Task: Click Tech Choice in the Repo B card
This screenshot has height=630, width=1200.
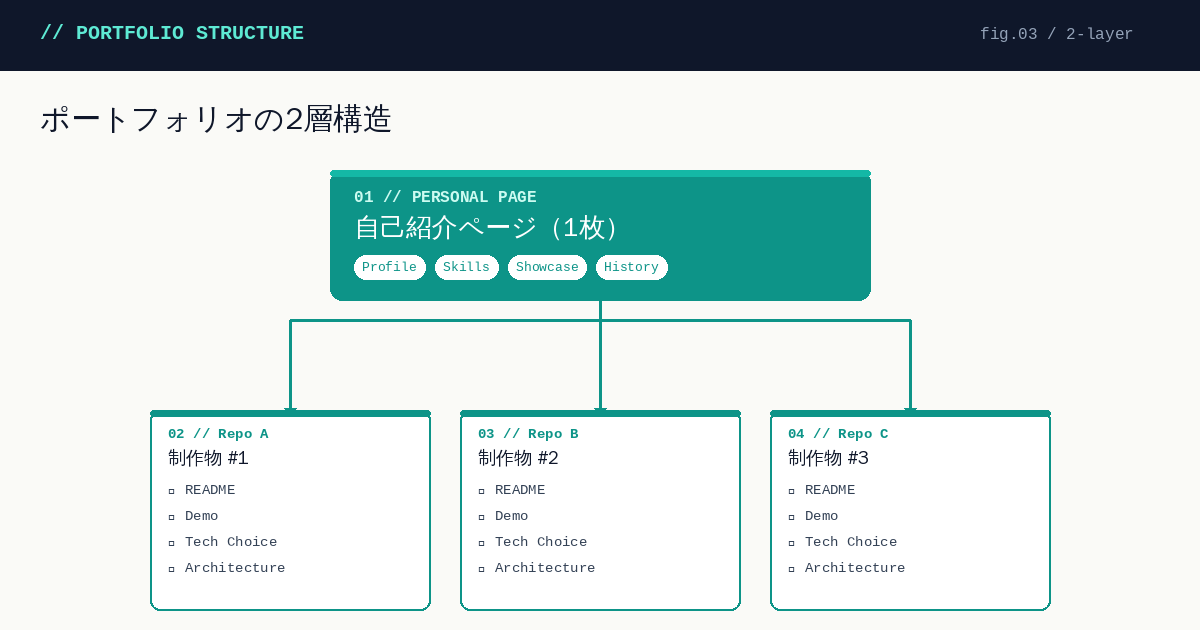Action: point(541,542)
